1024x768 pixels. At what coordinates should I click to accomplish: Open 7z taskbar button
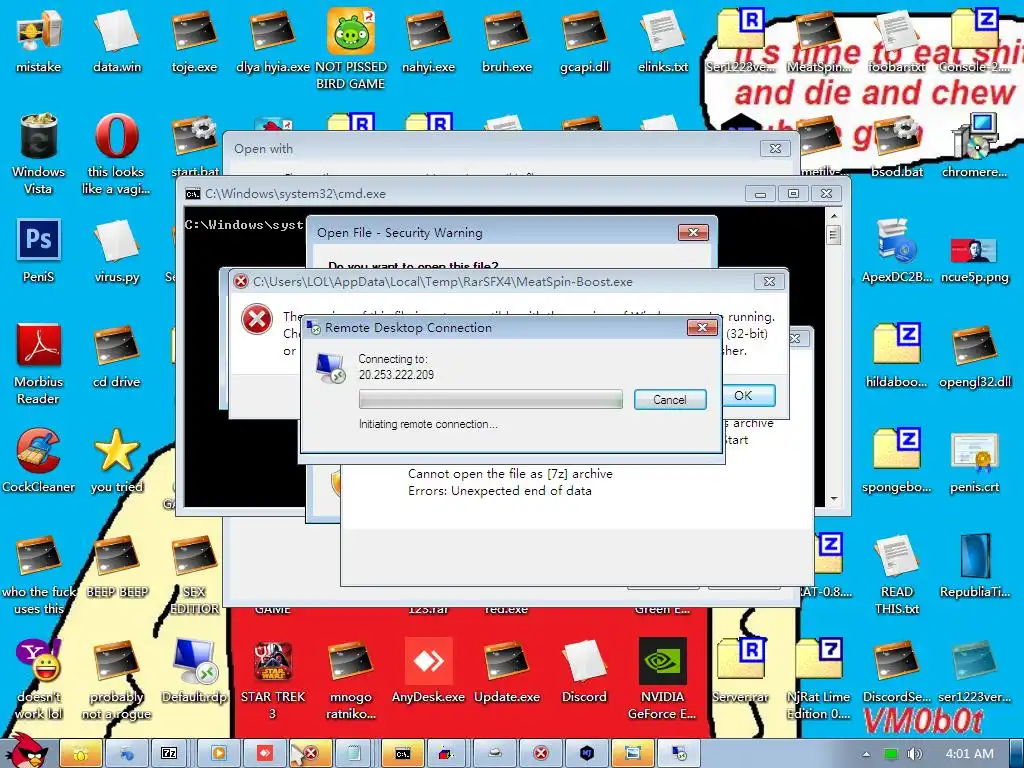pyautogui.click(x=169, y=753)
